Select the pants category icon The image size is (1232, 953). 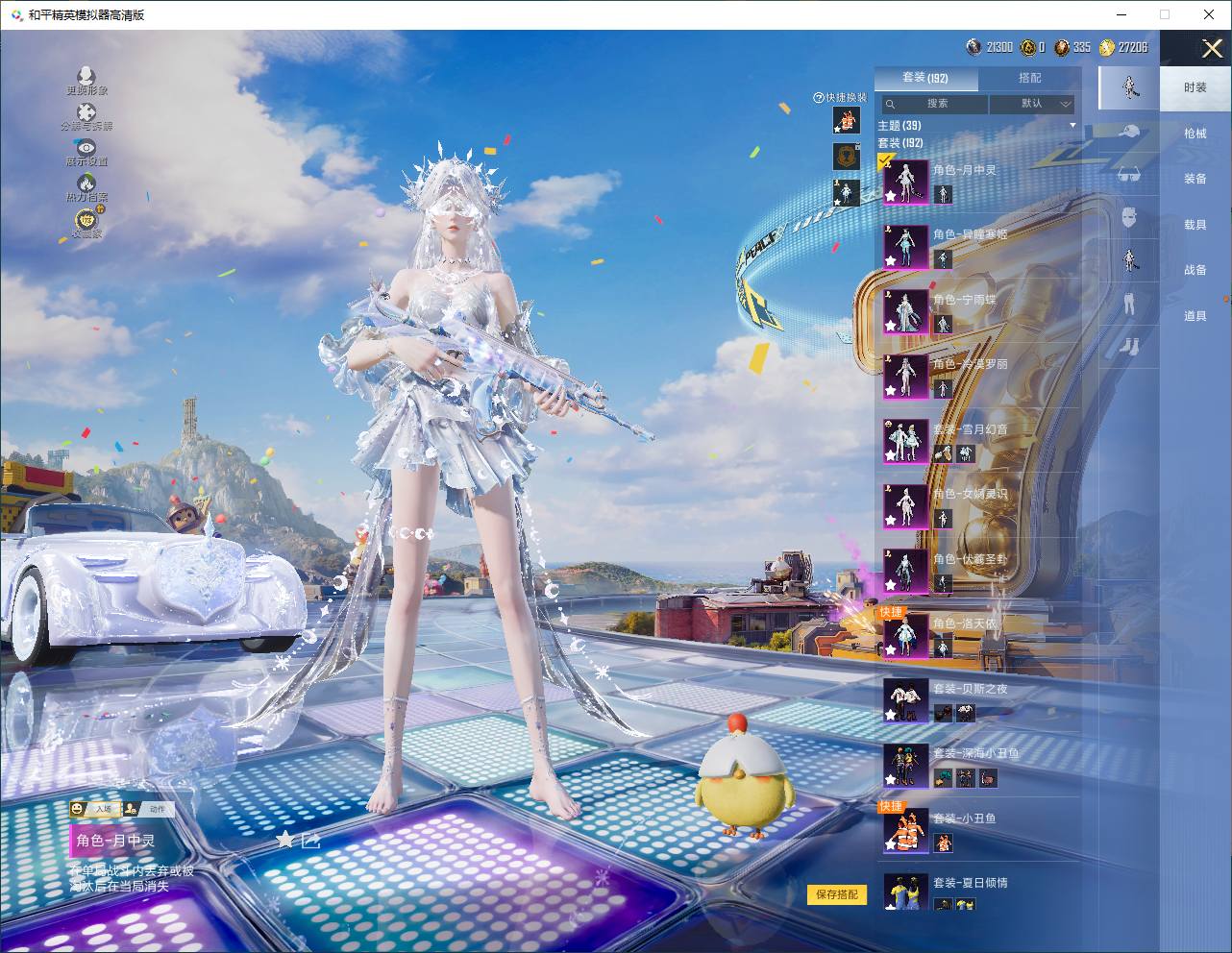1129,304
